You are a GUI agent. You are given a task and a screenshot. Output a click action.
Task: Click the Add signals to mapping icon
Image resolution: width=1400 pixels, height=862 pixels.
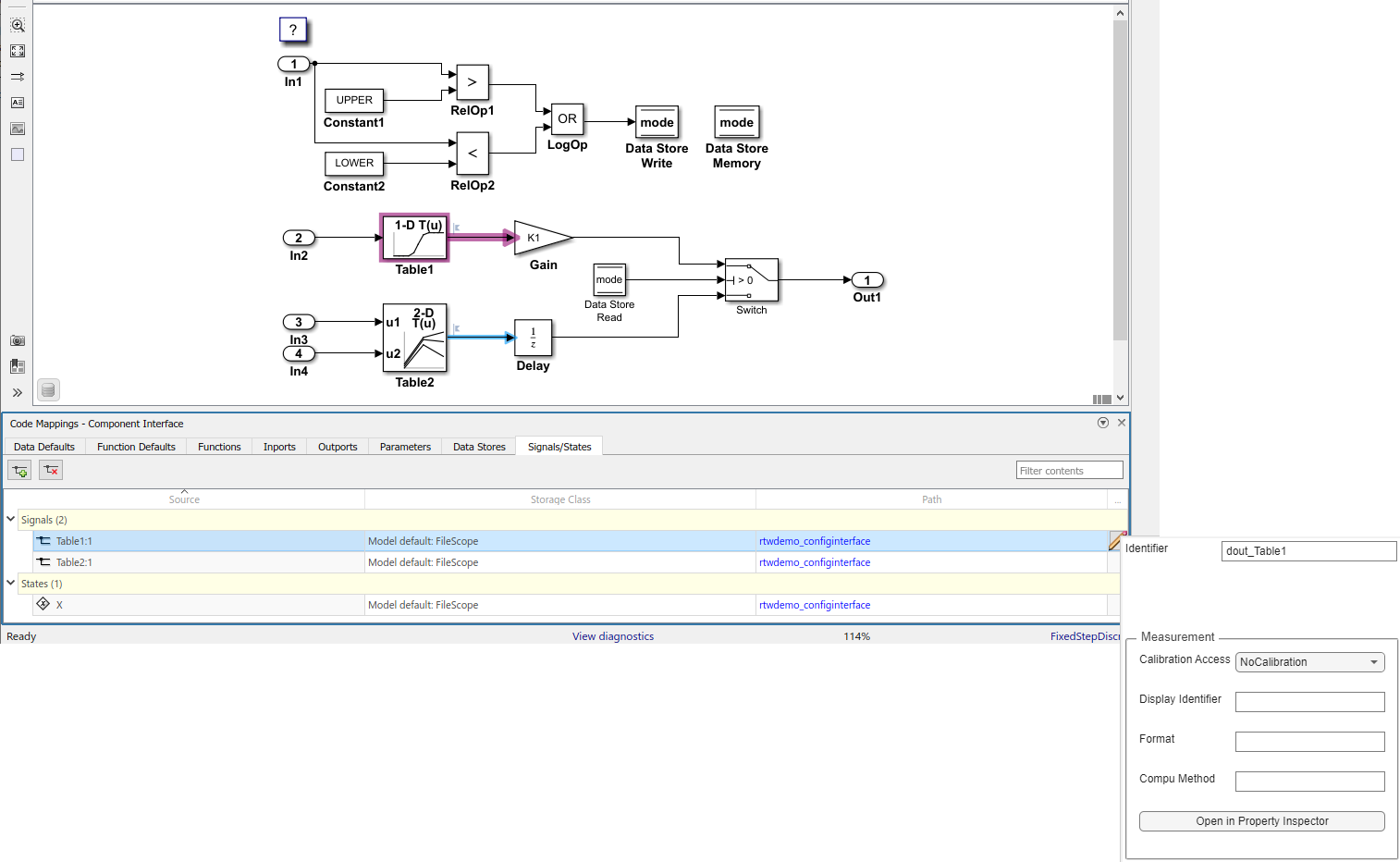click(19, 471)
